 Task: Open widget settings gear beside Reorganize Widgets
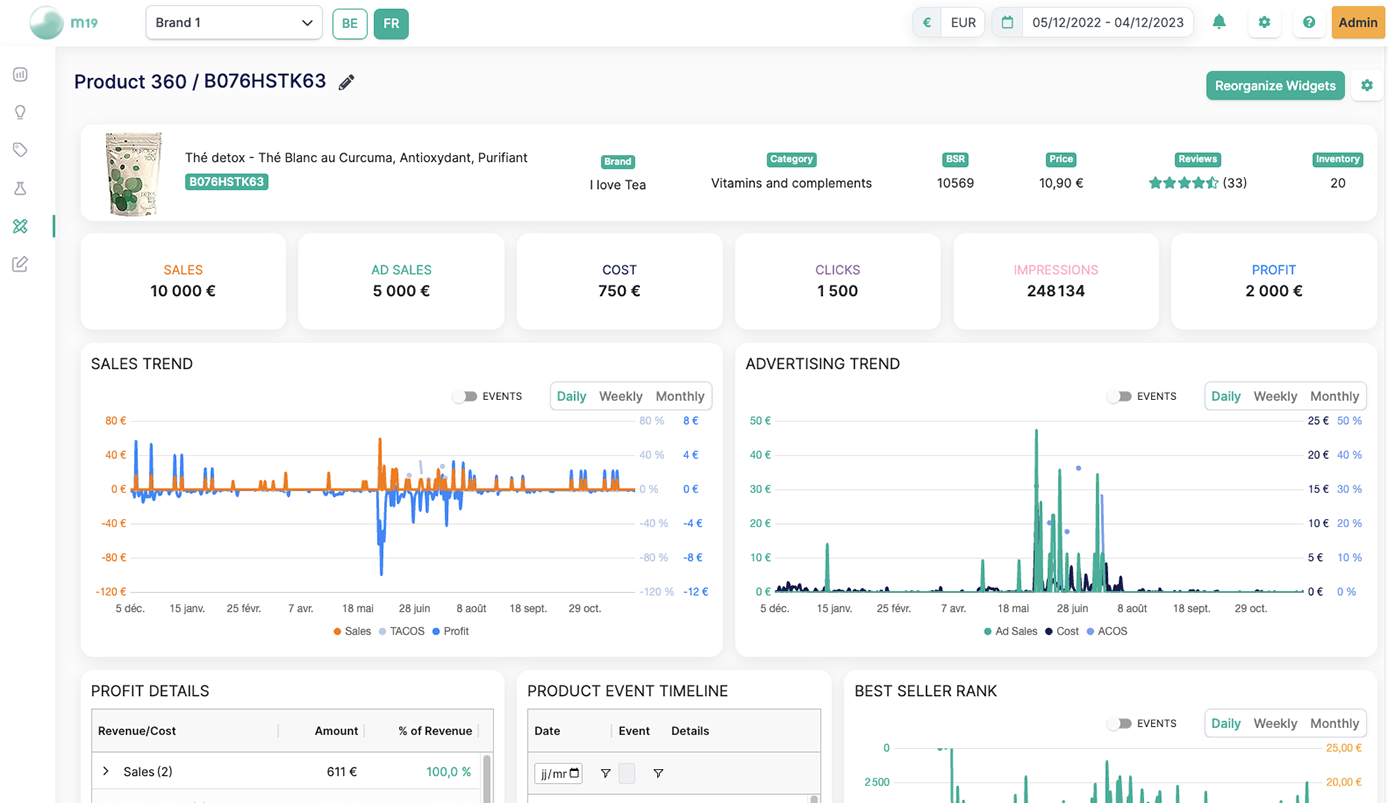pos(1367,86)
